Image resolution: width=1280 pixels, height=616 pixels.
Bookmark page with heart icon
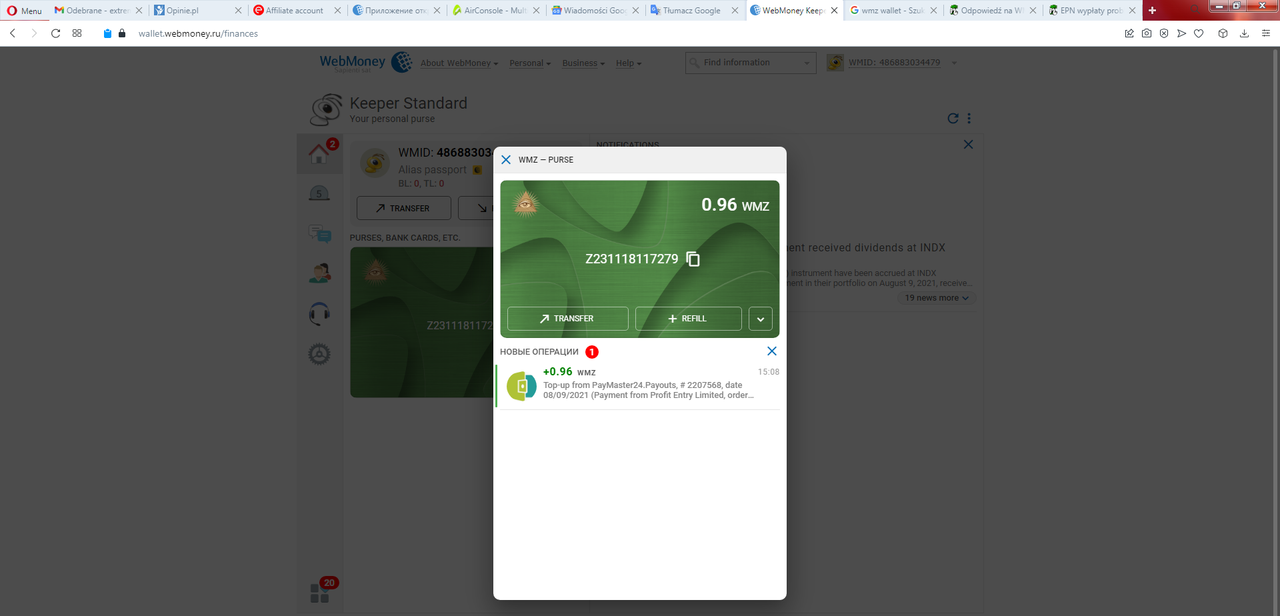(x=1199, y=33)
